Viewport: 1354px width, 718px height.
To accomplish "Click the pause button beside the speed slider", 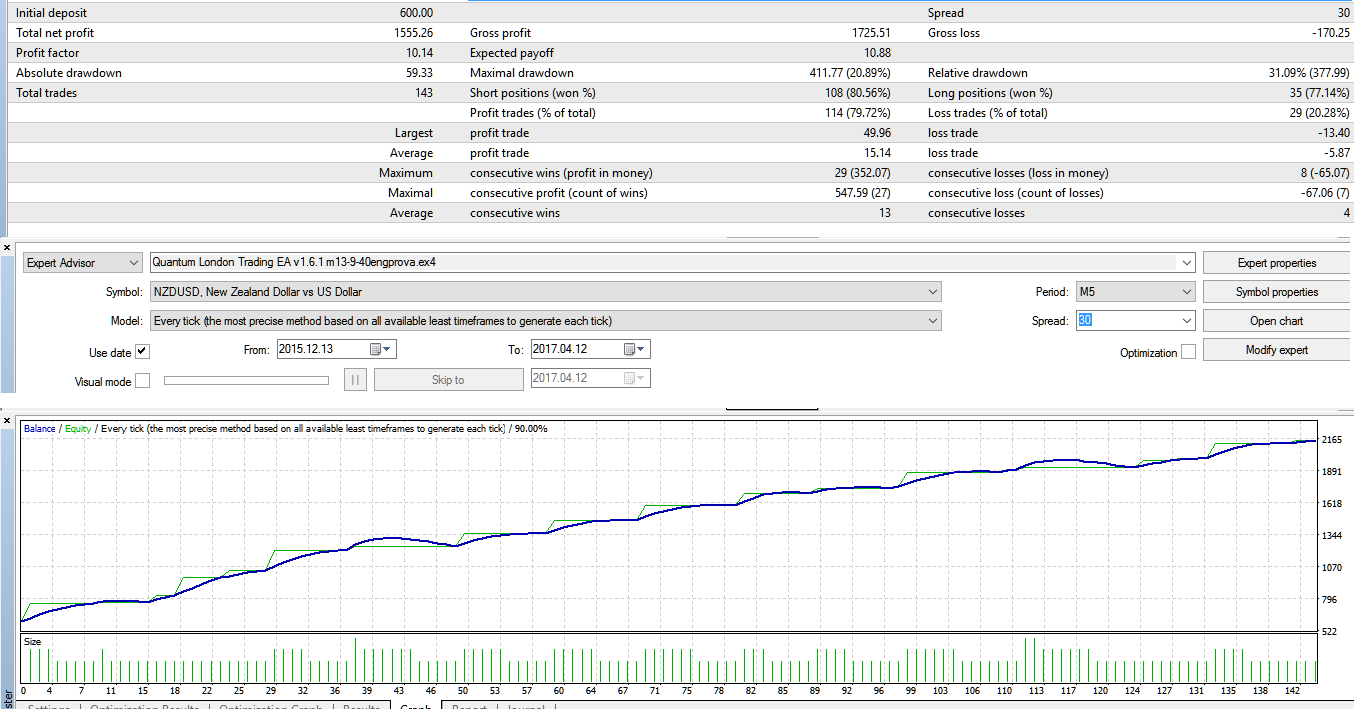I will point(355,380).
